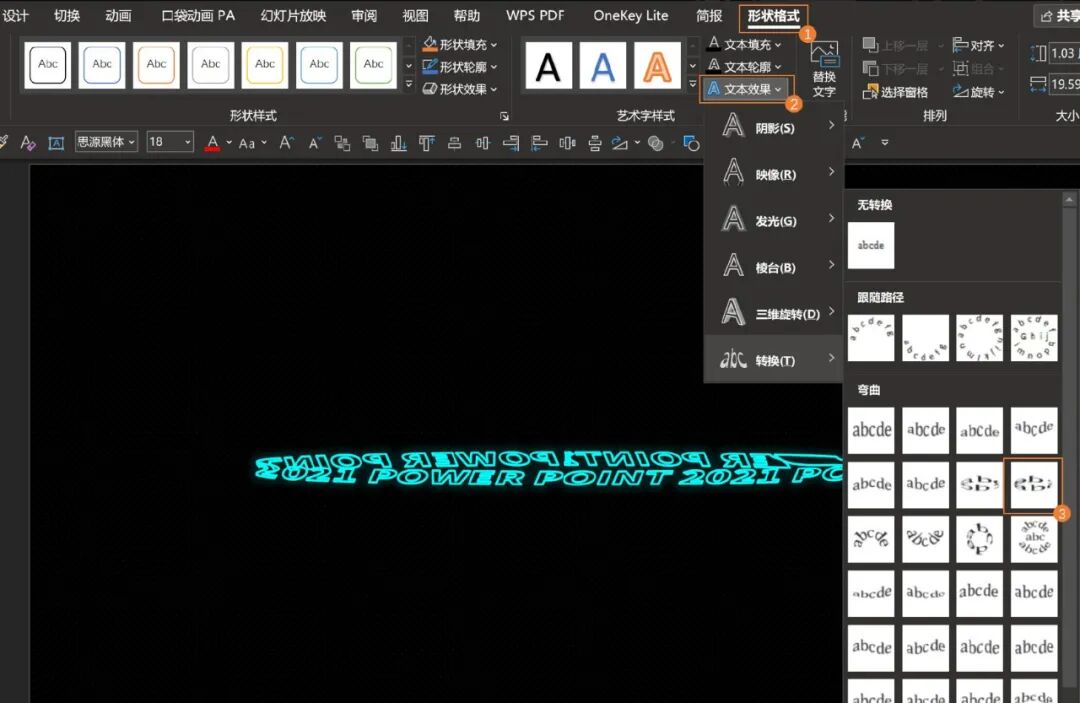Click the 选择窗格 selection pane button
Screen dimensions: 1080x703
pos(895,92)
